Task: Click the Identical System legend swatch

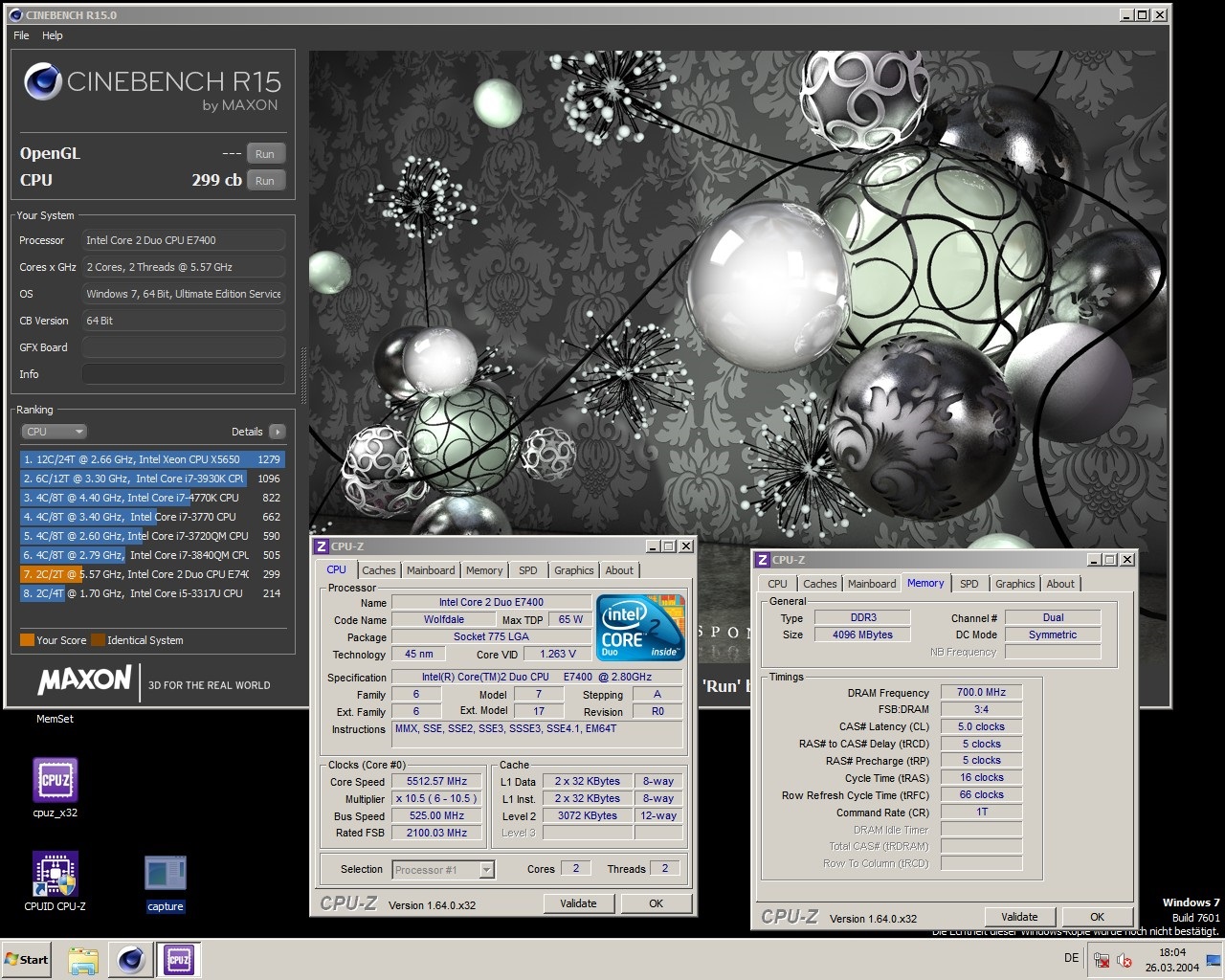Action: click(x=98, y=640)
